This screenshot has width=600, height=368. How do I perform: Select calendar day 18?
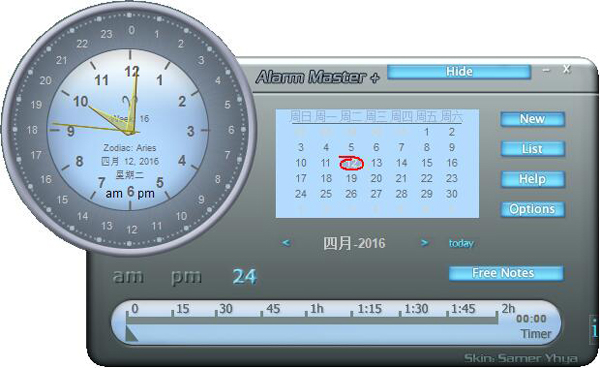pyautogui.click(x=326, y=179)
